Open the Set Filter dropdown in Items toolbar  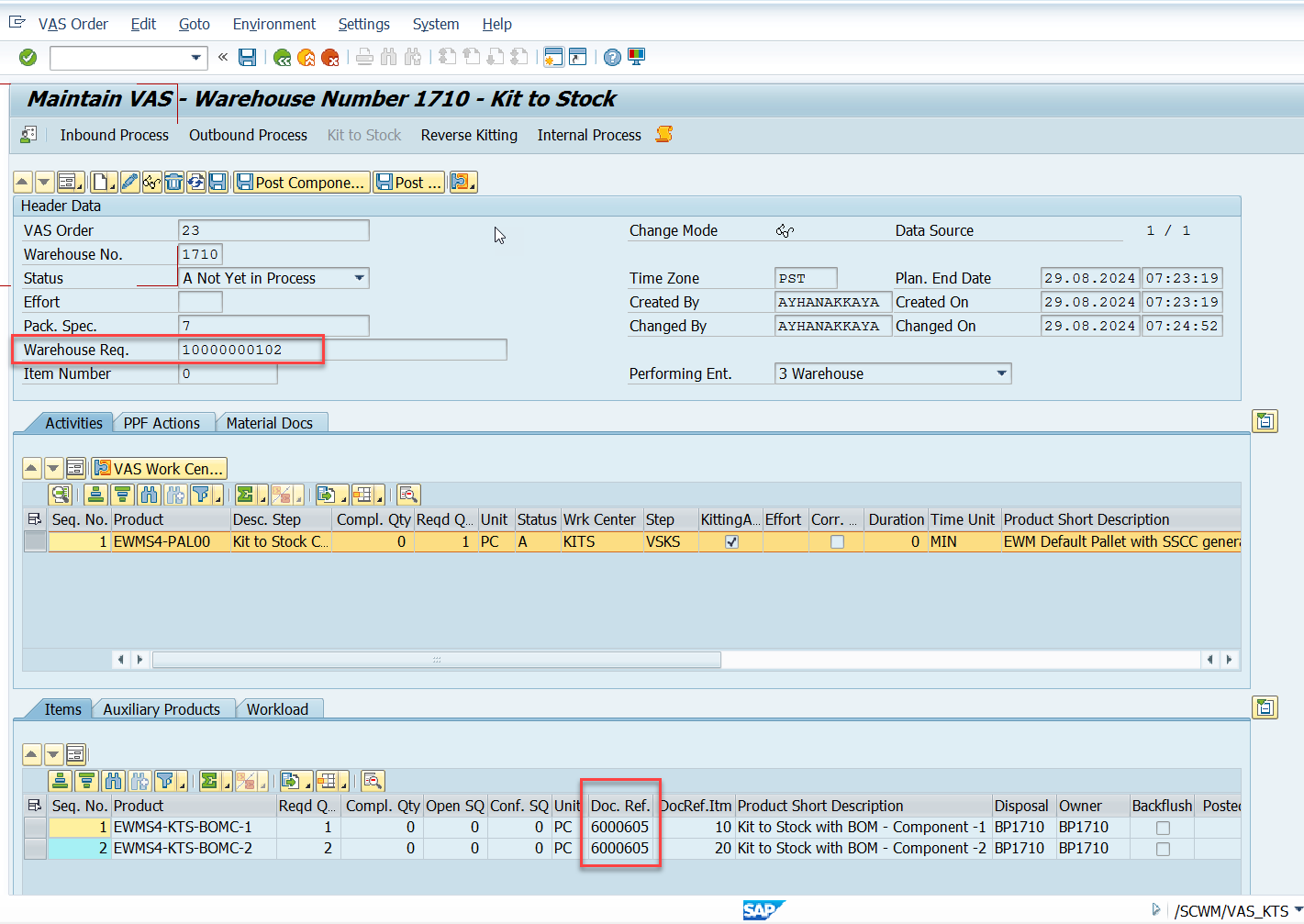click(x=182, y=784)
